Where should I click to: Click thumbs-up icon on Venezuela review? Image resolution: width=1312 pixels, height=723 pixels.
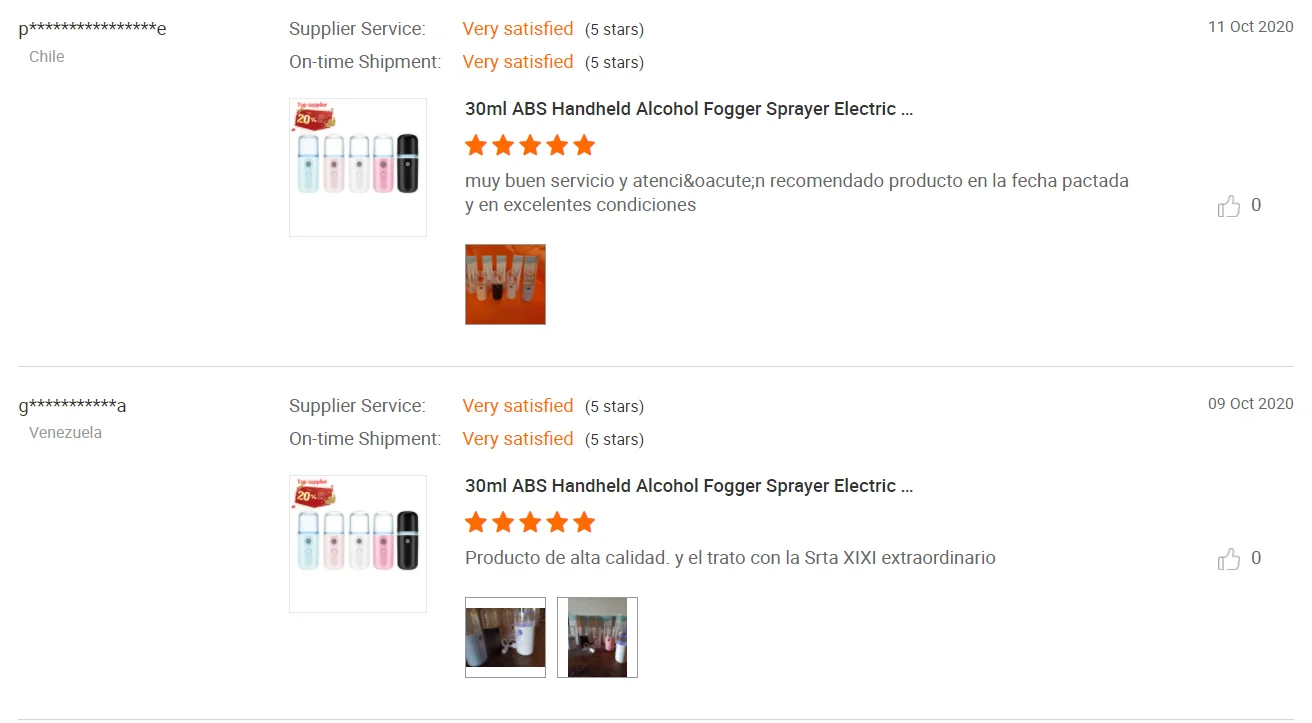1228,559
